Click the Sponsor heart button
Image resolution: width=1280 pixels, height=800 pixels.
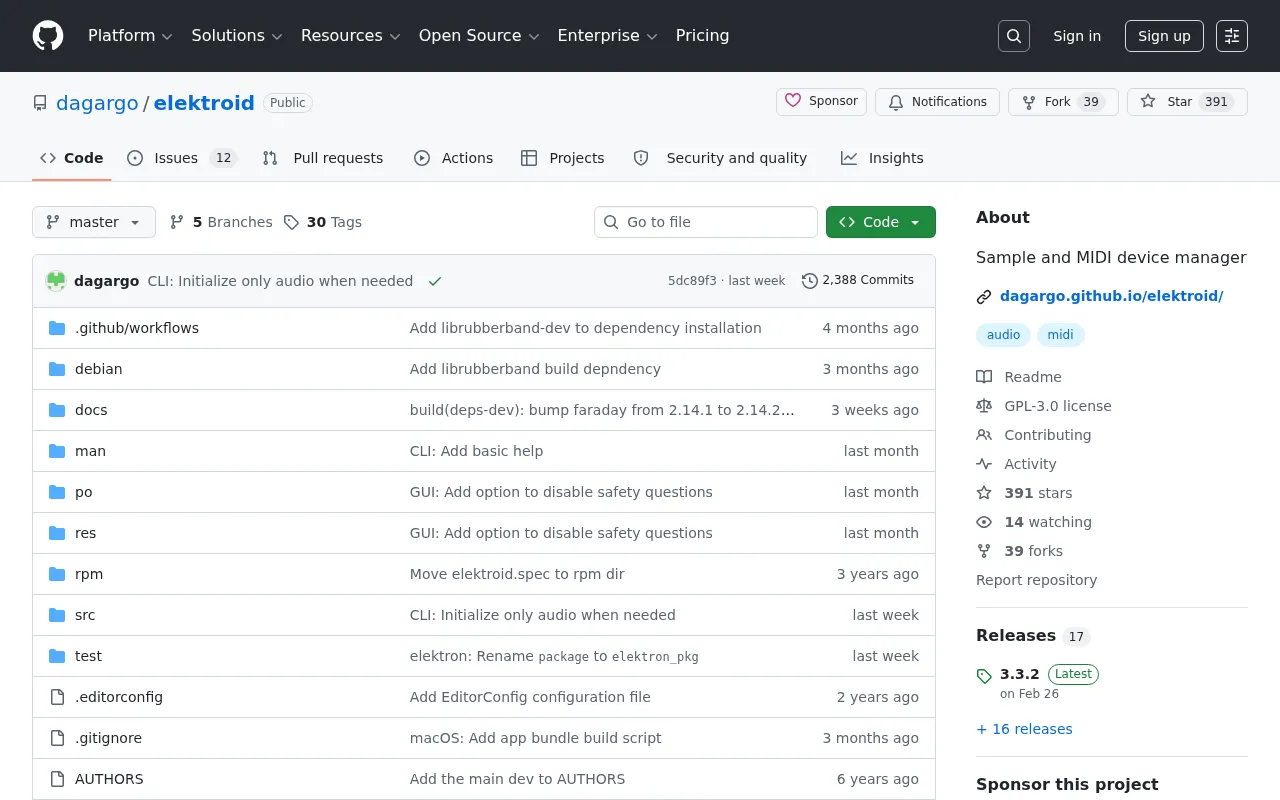[821, 102]
